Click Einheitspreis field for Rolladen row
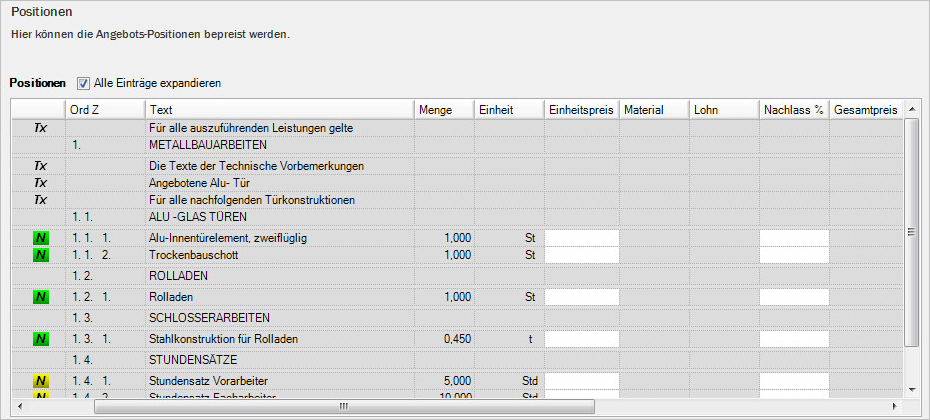Viewport: 930px width, 420px height. pyautogui.click(x=581, y=297)
